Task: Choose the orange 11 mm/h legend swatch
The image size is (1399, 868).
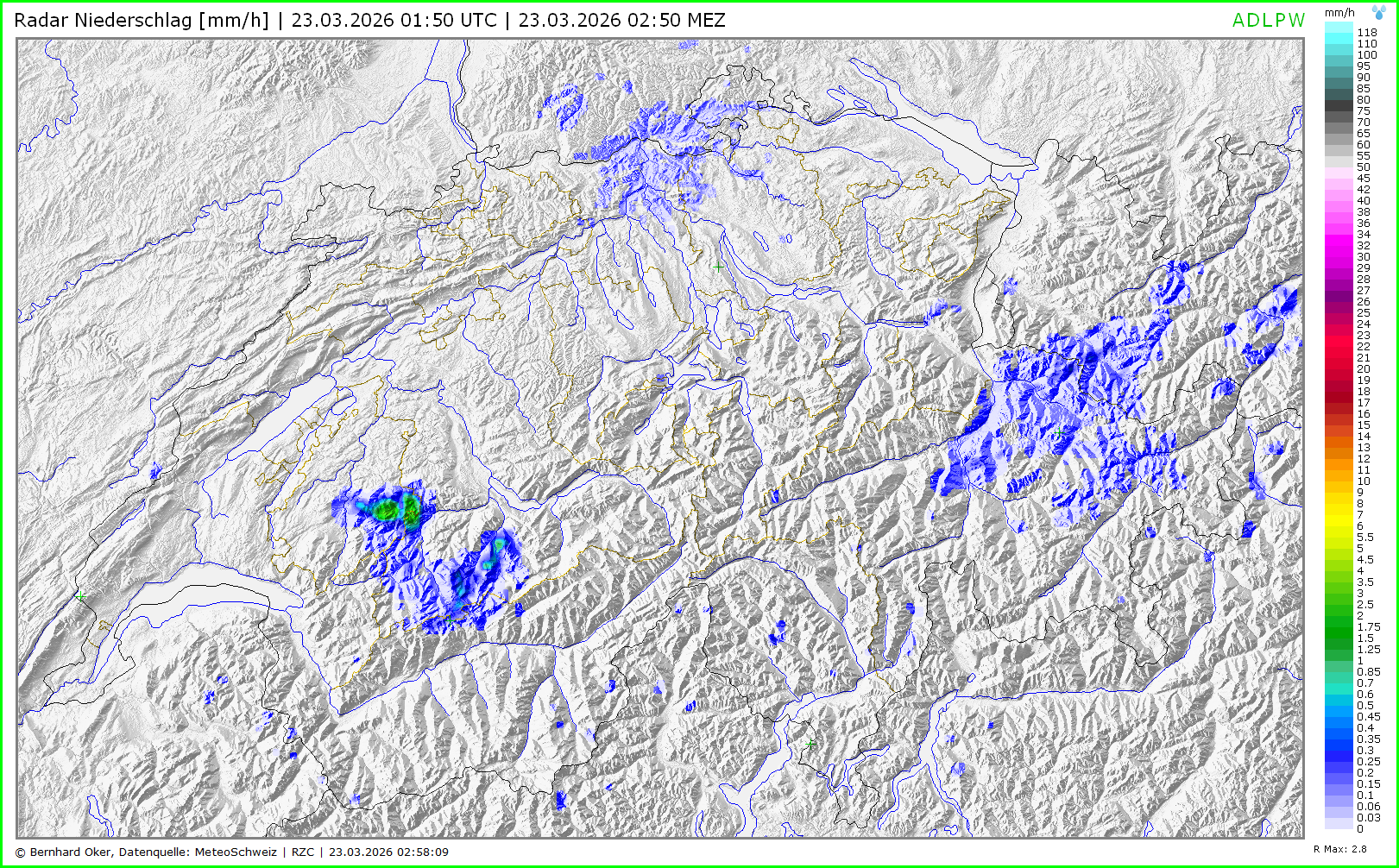Action: click(x=1339, y=469)
